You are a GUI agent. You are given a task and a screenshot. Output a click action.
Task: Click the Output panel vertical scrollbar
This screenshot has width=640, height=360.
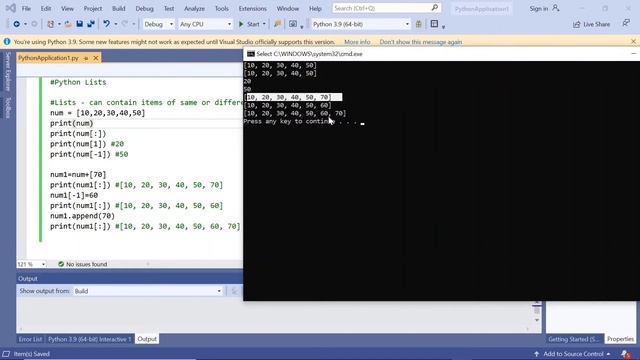(537, 311)
